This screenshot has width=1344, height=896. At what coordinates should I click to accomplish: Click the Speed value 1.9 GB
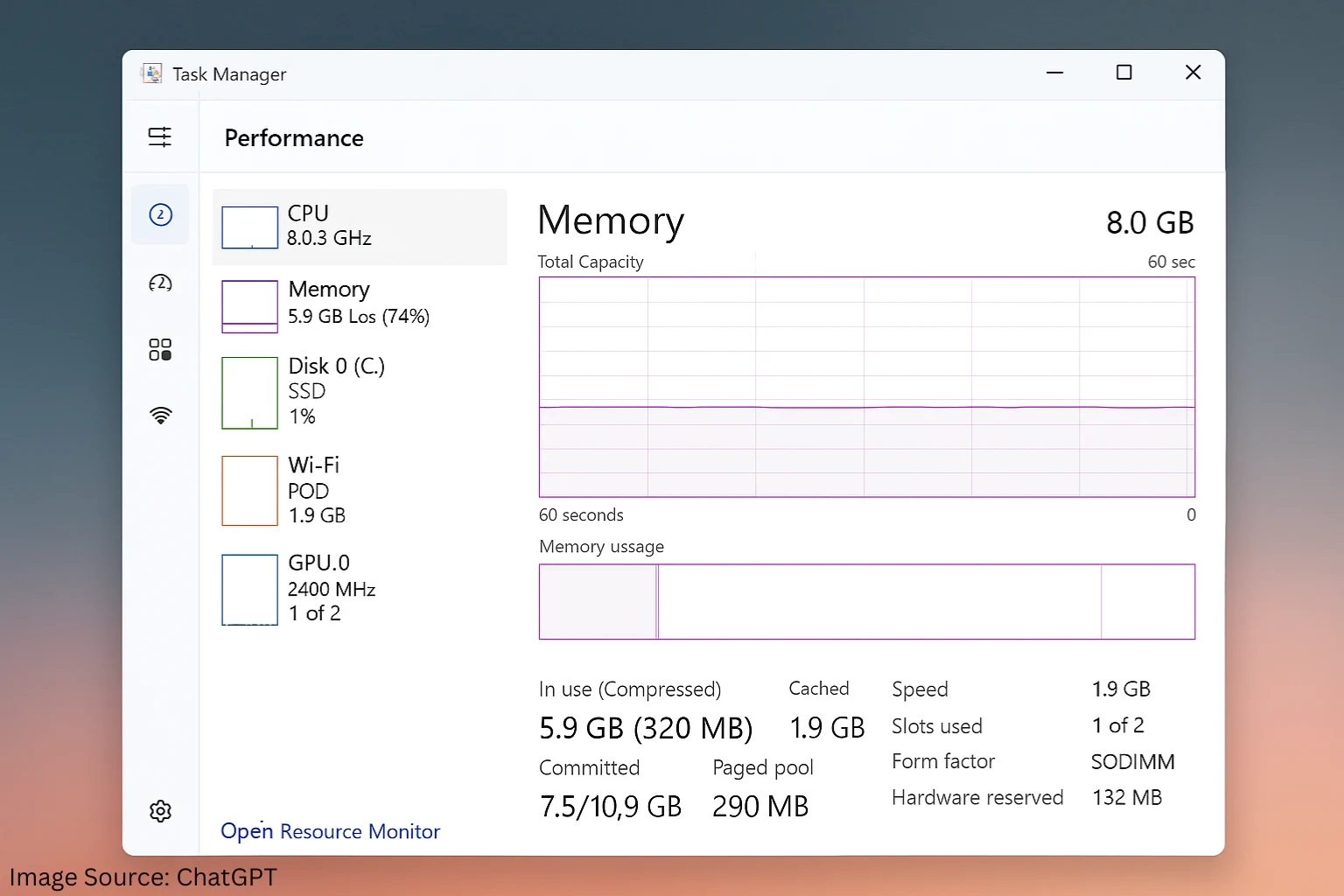point(1121,689)
